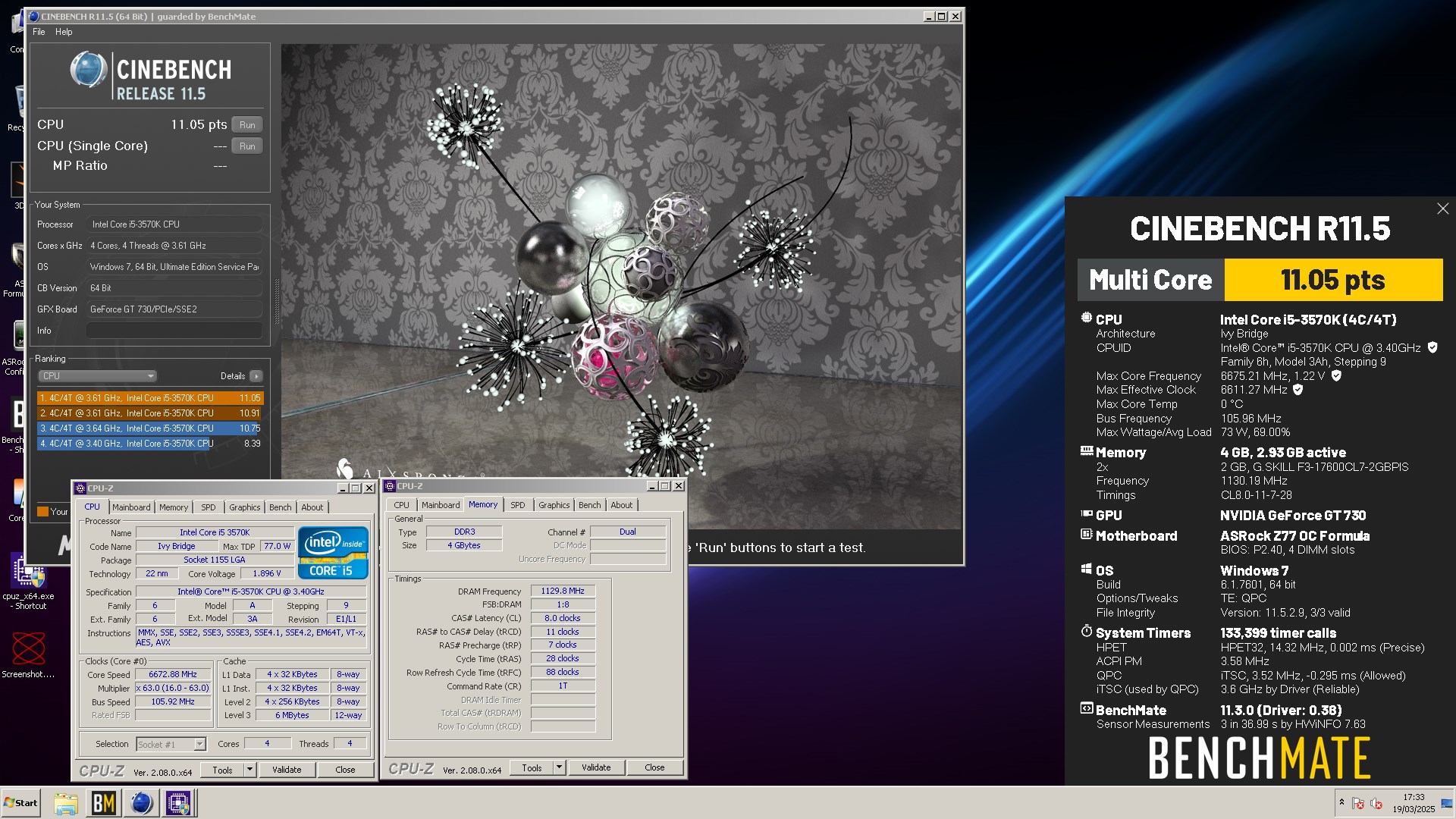Image resolution: width=1456 pixels, height=819 pixels.
Task: Open the cpuz_x64.exe shortcut on desktop
Action: pos(28,581)
